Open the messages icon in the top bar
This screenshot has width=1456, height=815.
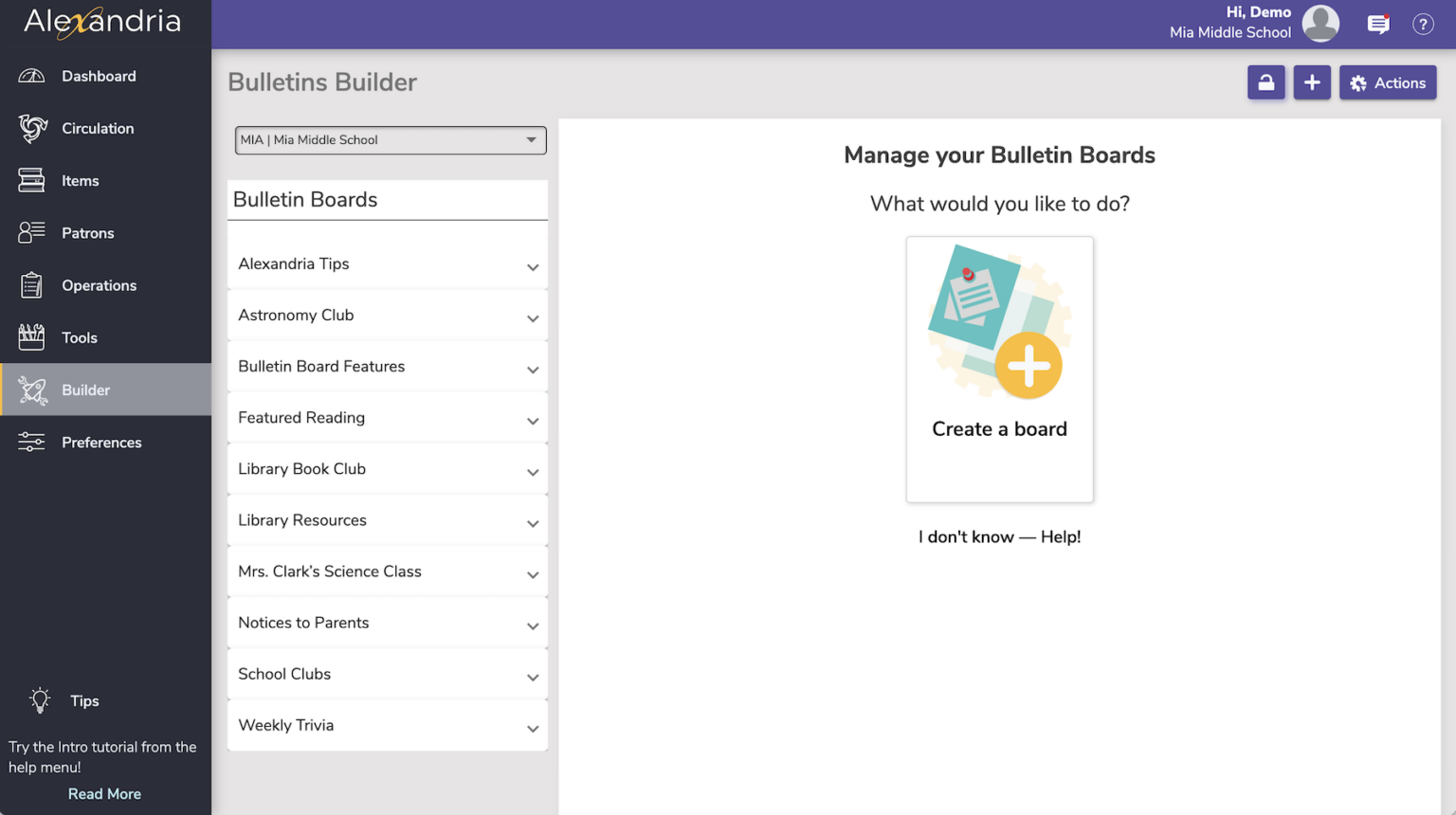(x=1378, y=24)
